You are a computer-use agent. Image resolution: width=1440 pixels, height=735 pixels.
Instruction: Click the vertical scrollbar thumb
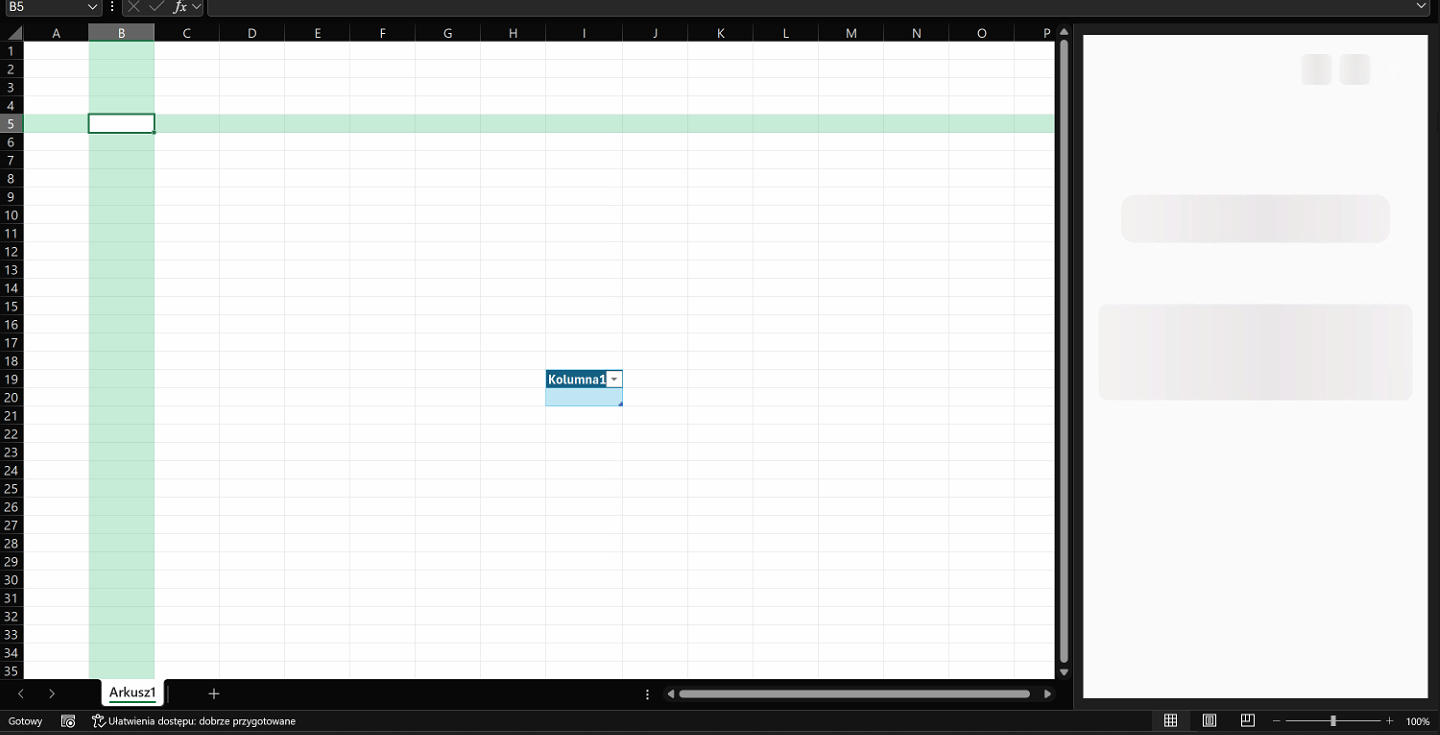[1064, 352]
